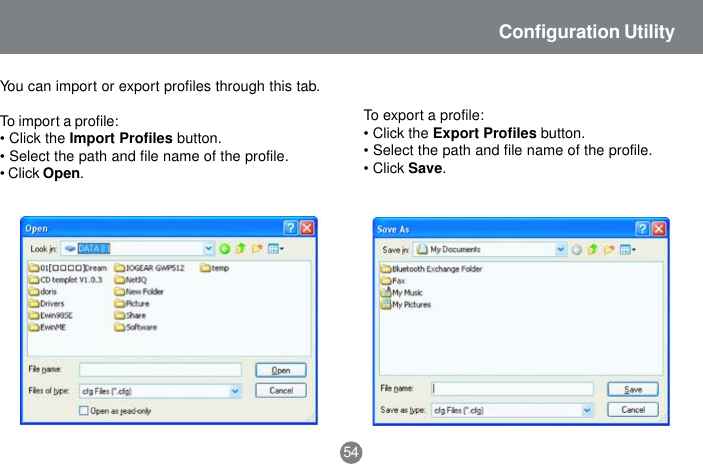Open Views menu icon in Open dialog
Image resolution: width=703 pixels, height=464 pixels.
click(x=275, y=248)
